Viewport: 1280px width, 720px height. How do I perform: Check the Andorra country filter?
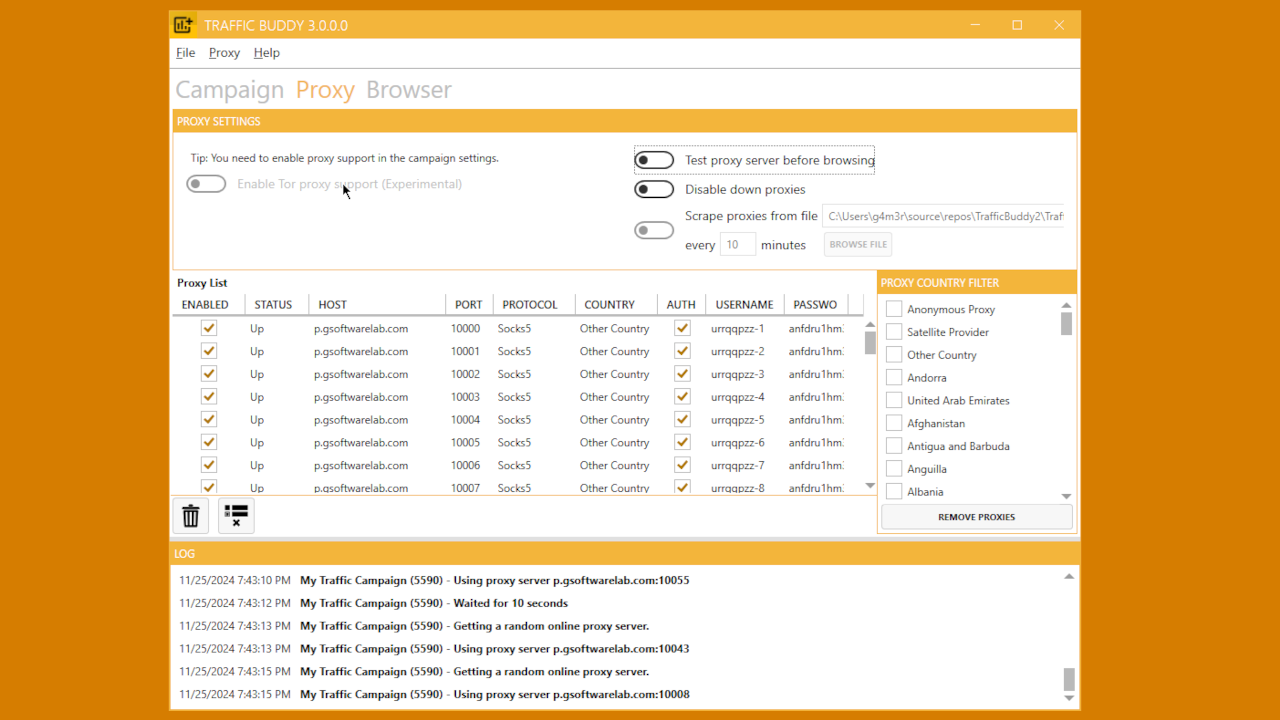pyautogui.click(x=893, y=377)
